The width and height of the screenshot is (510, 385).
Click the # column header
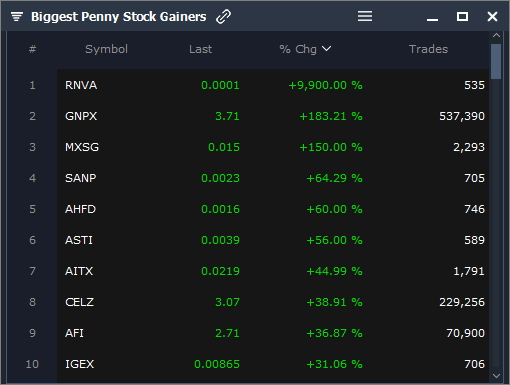coord(32,49)
